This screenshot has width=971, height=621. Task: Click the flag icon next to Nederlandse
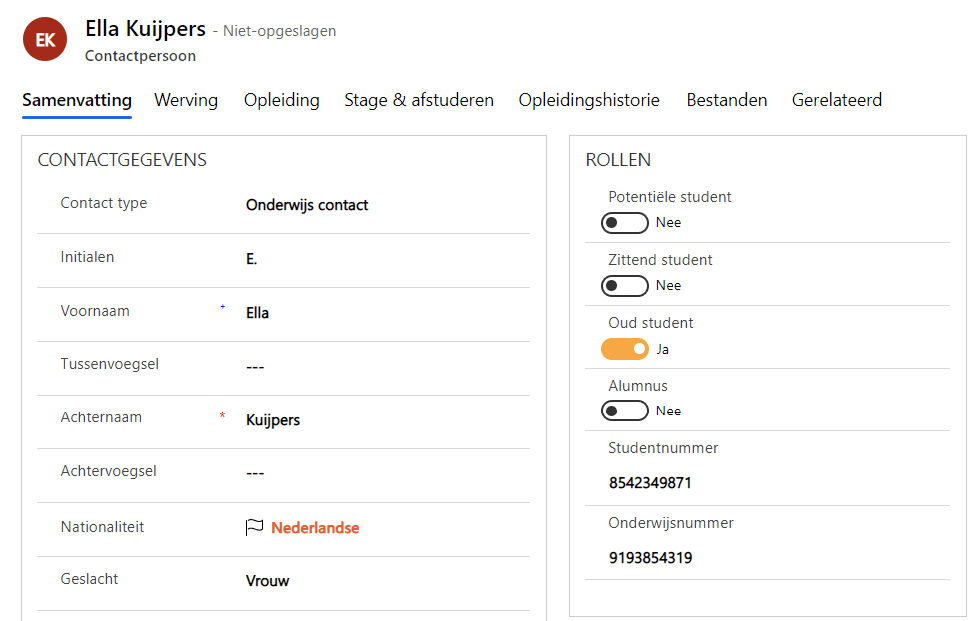click(x=255, y=527)
